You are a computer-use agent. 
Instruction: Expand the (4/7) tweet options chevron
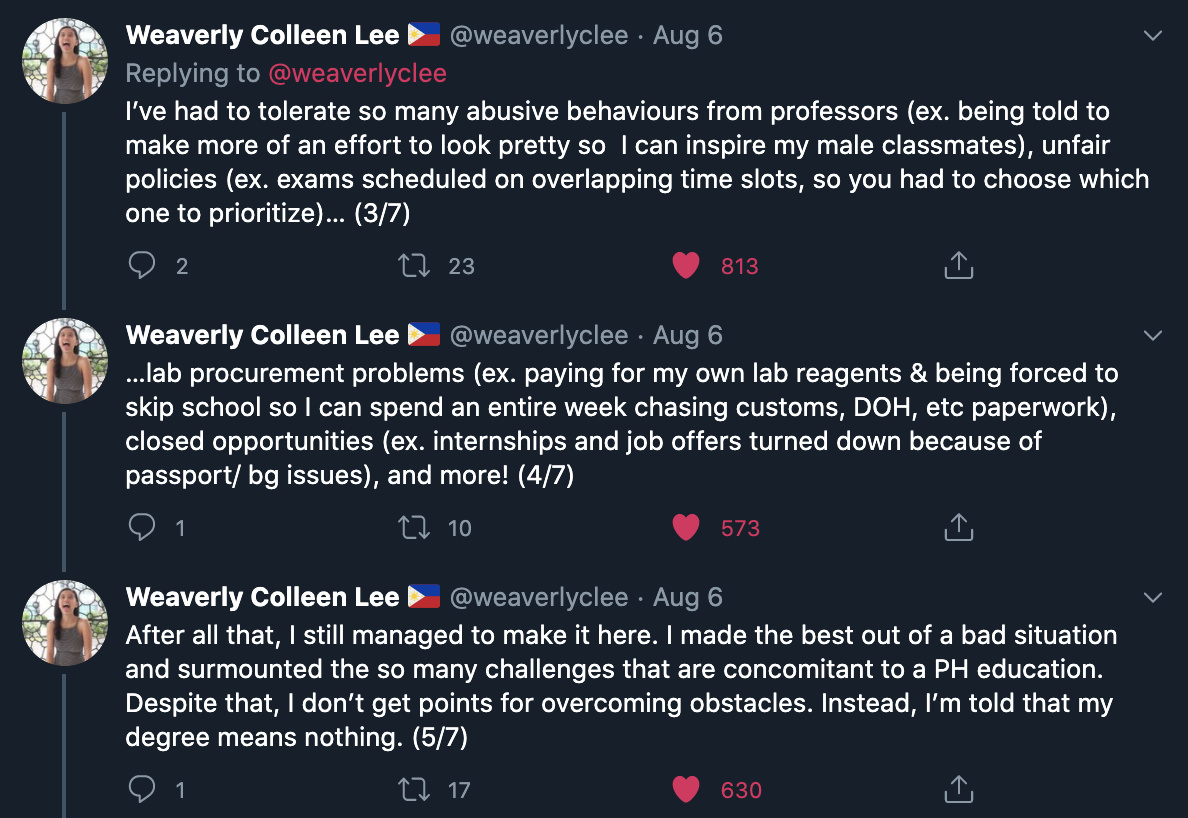(x=1152, y=335)
